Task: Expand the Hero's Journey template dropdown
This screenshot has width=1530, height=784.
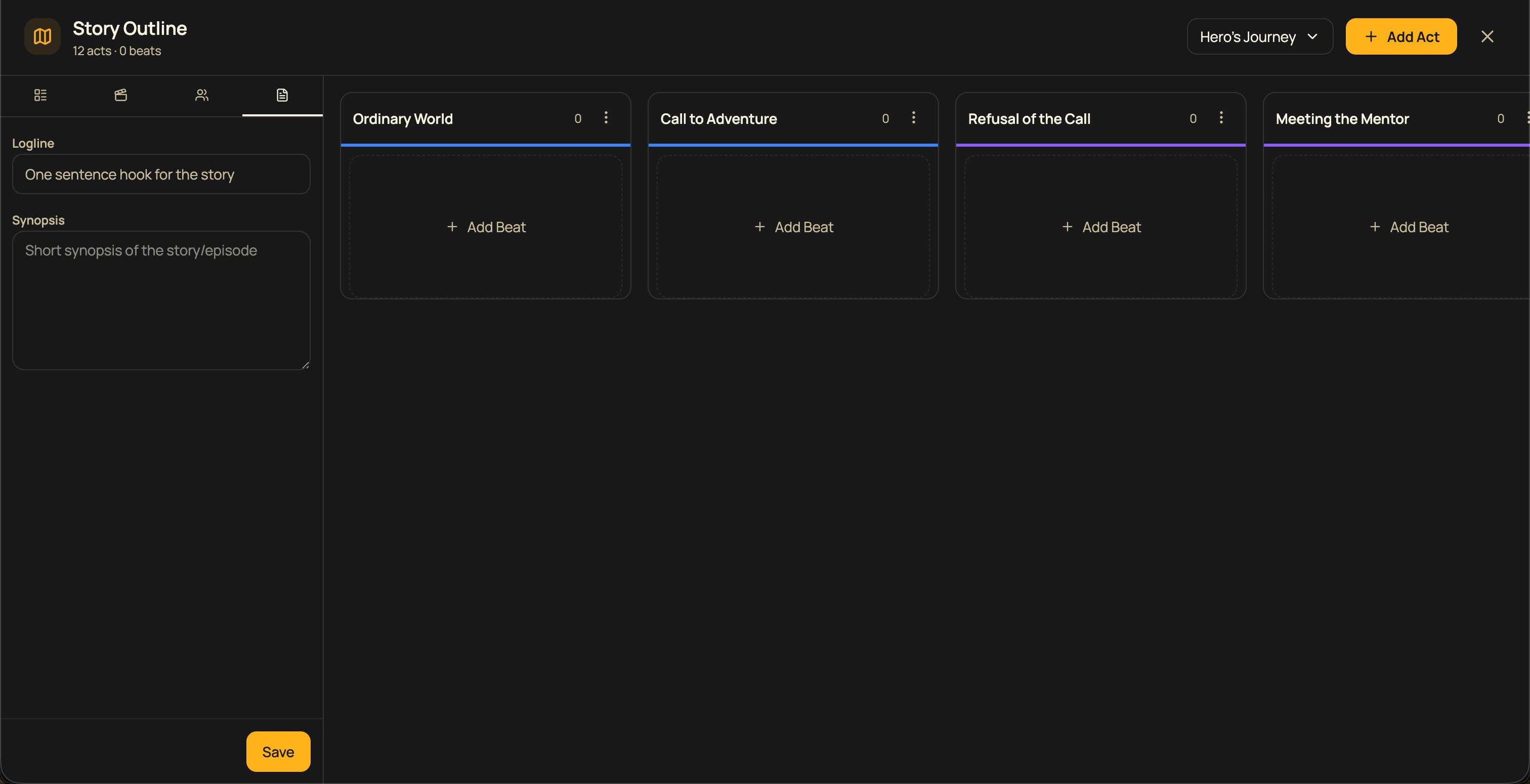Action: coord(1259,37)
